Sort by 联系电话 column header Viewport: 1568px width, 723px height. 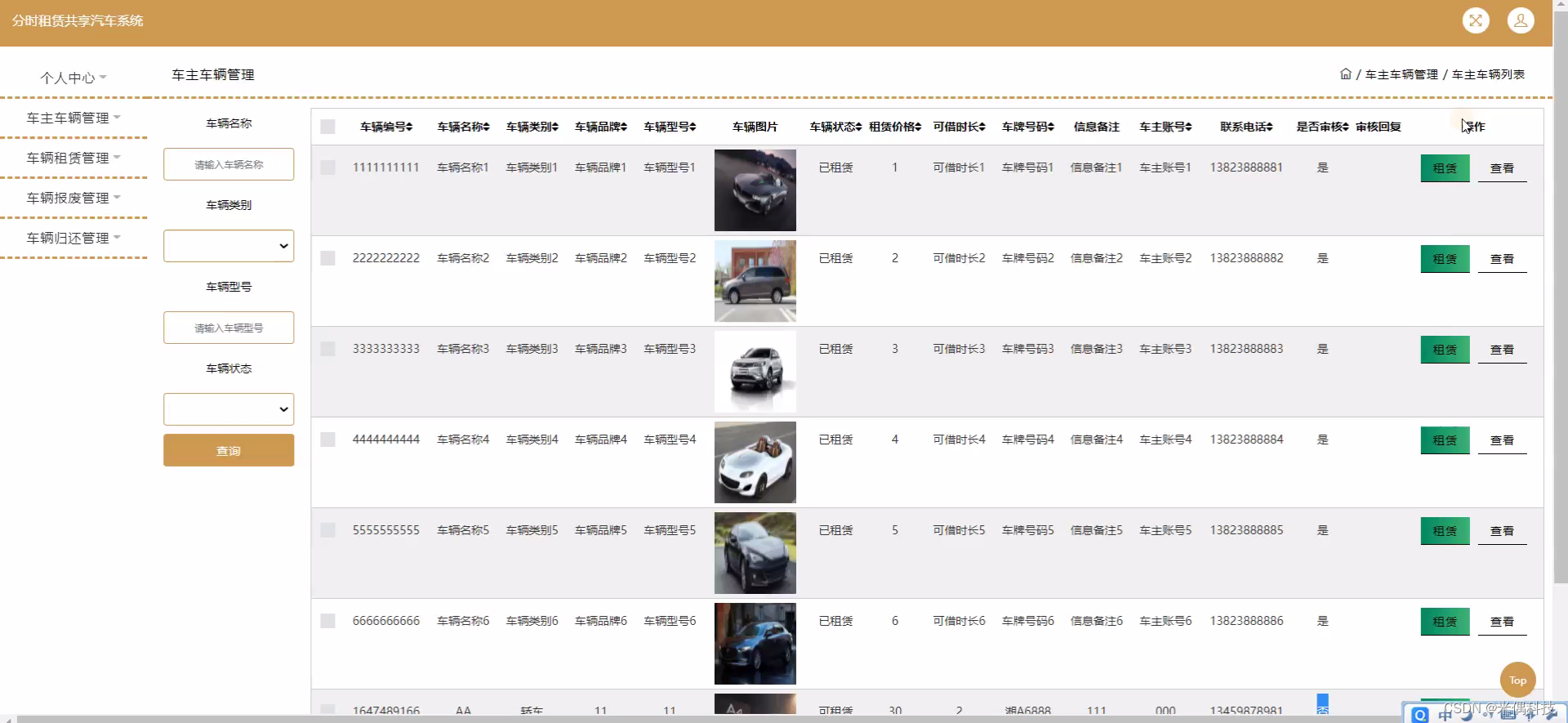click(x=1246, y=127)
